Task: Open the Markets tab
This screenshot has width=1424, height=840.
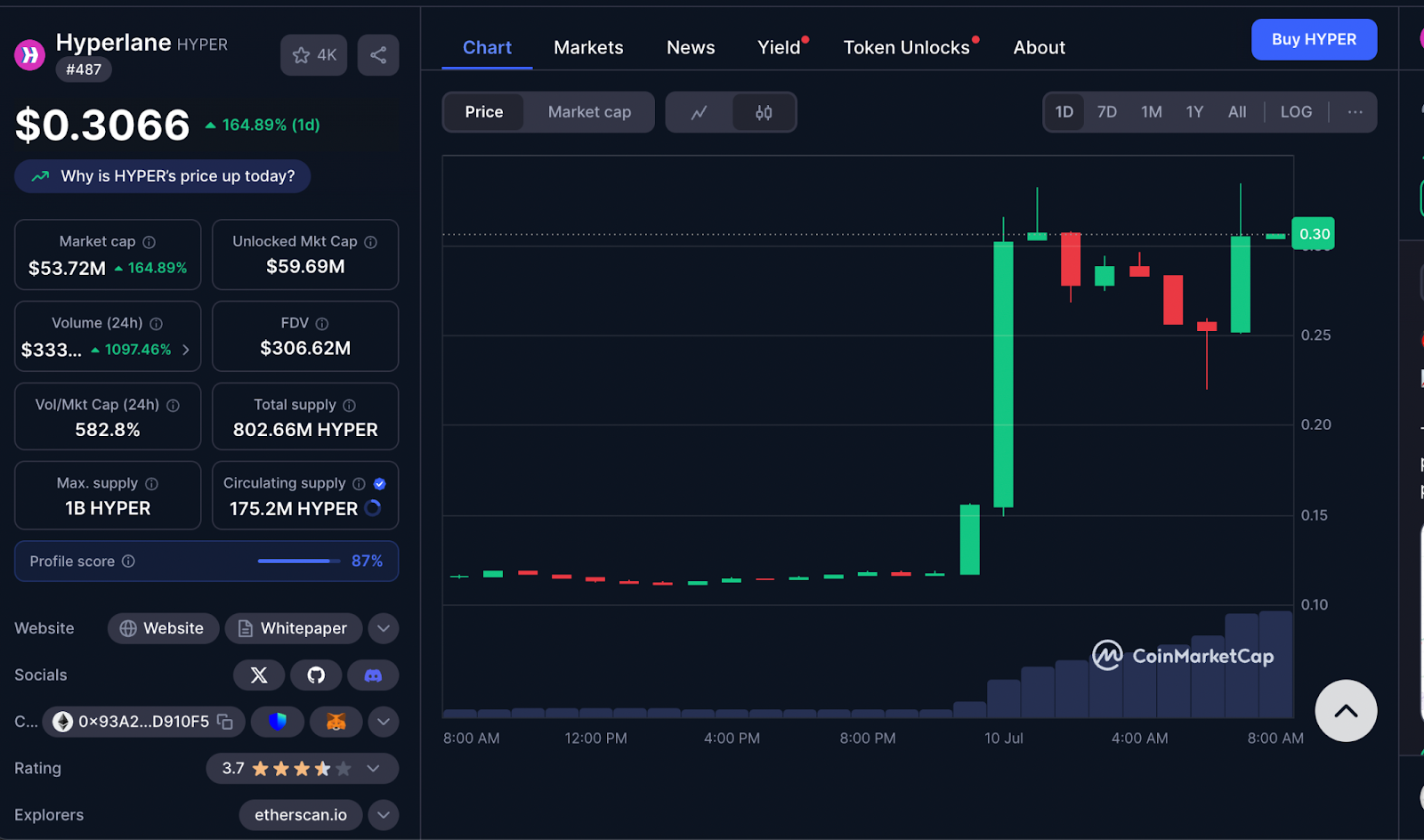Action: click(588, 48)
